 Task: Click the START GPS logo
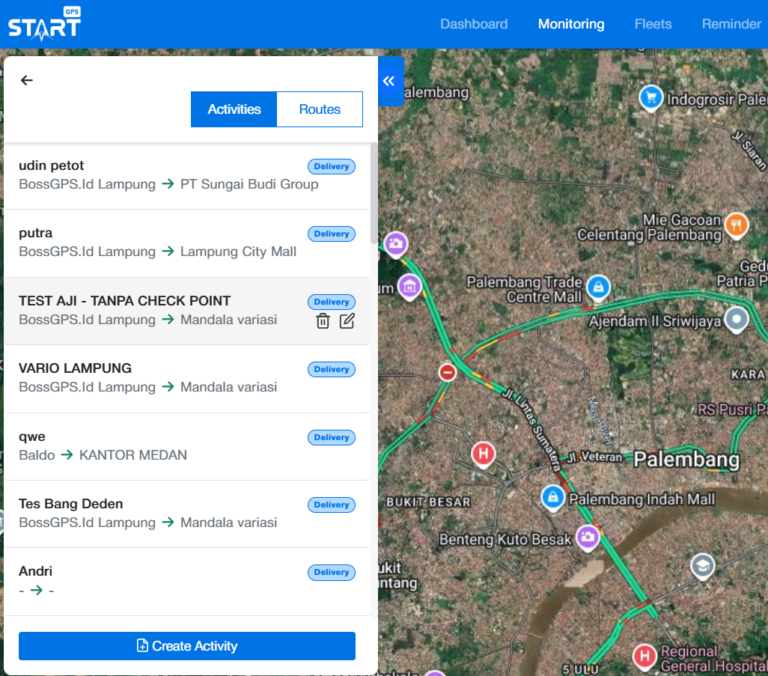44,24
